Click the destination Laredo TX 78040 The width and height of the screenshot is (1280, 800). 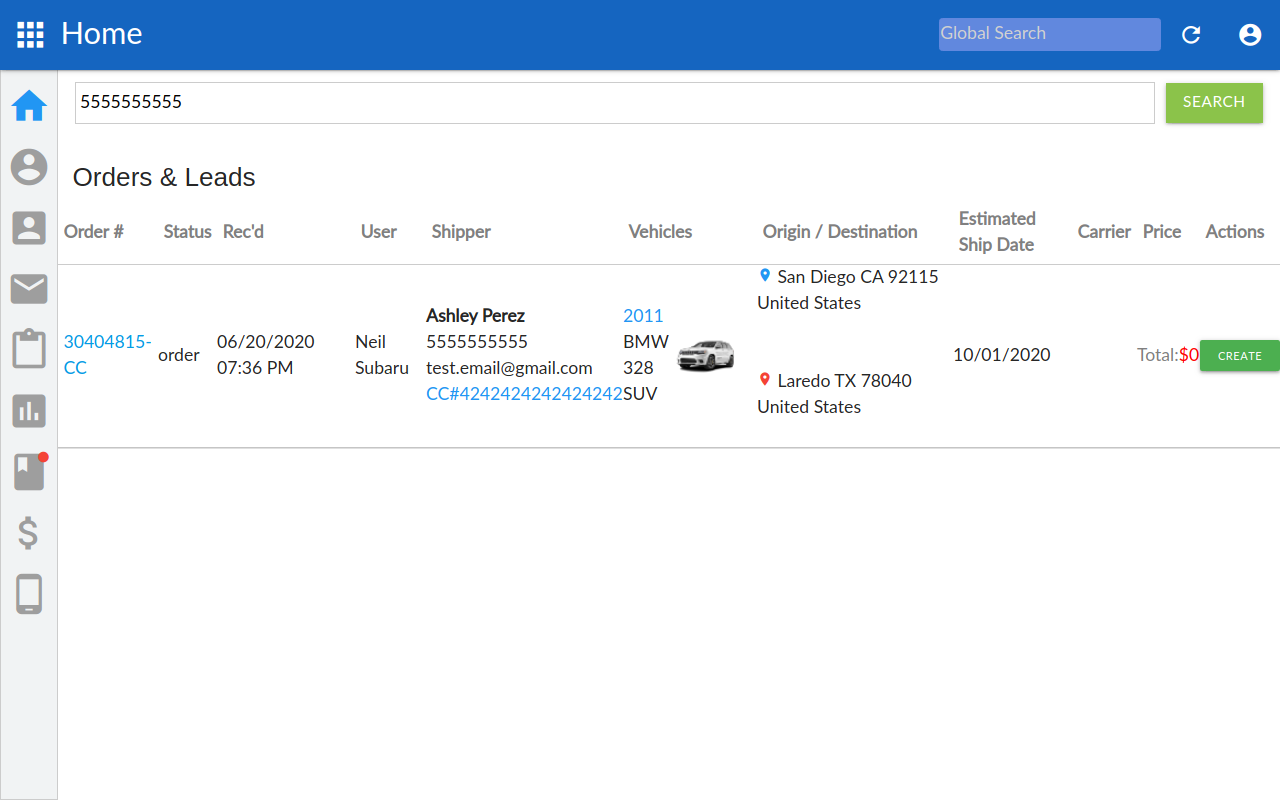pos(845,380)
